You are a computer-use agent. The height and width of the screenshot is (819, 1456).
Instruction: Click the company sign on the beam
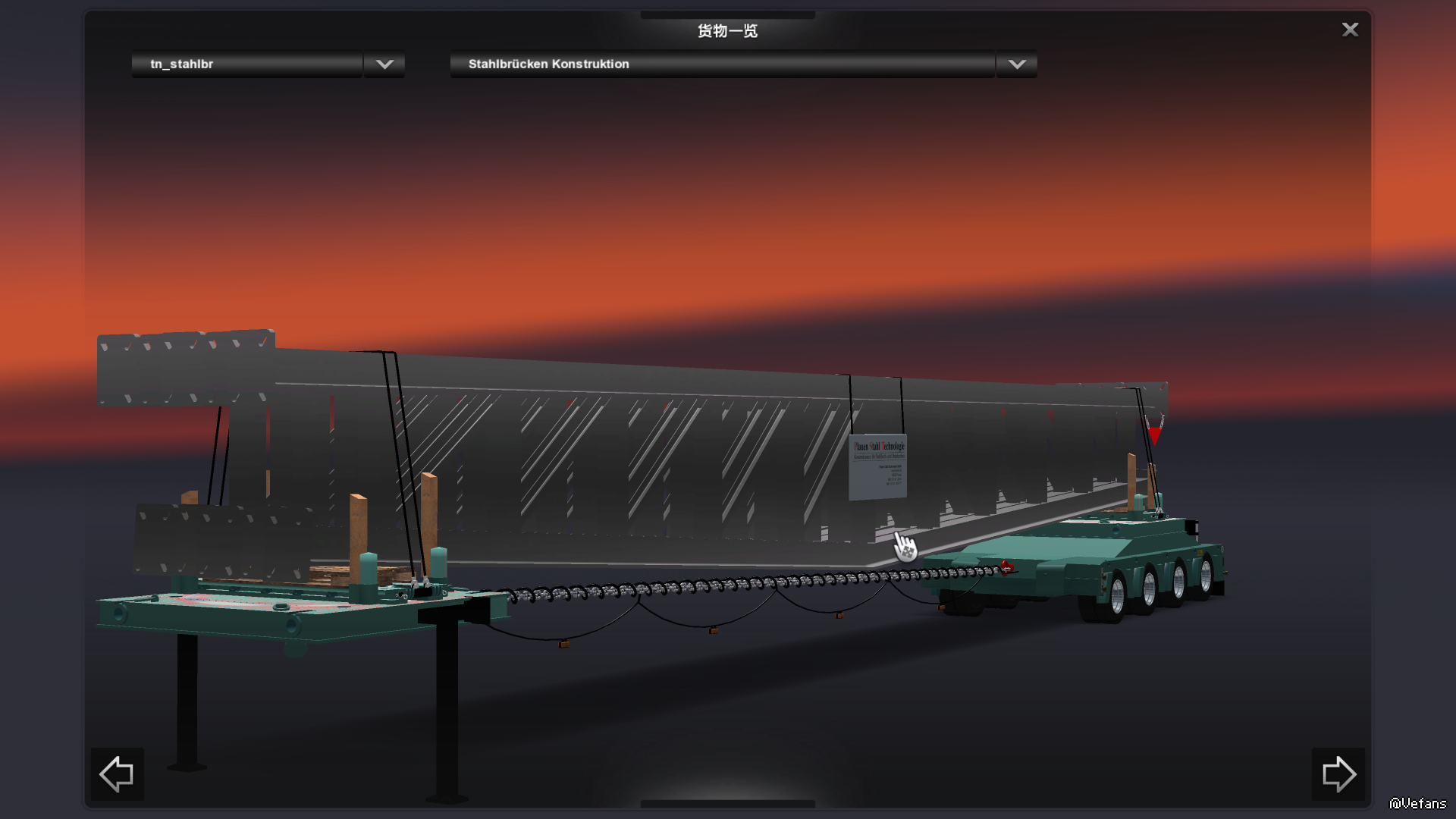pos(877,467)
